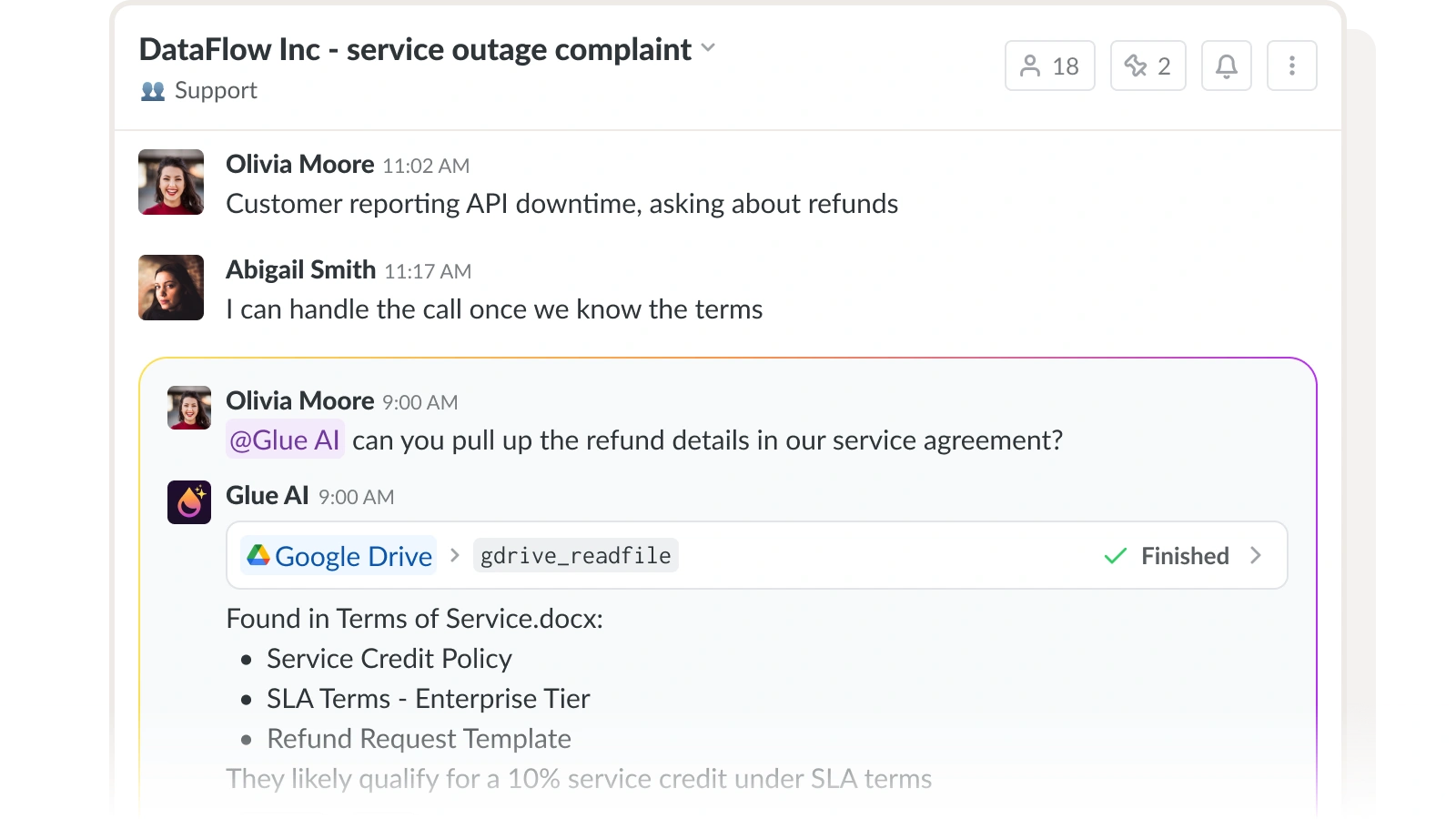Click the green Finished checkmark icon
The width and height of the screenshot is (1456, 819).
(1116, 556)
